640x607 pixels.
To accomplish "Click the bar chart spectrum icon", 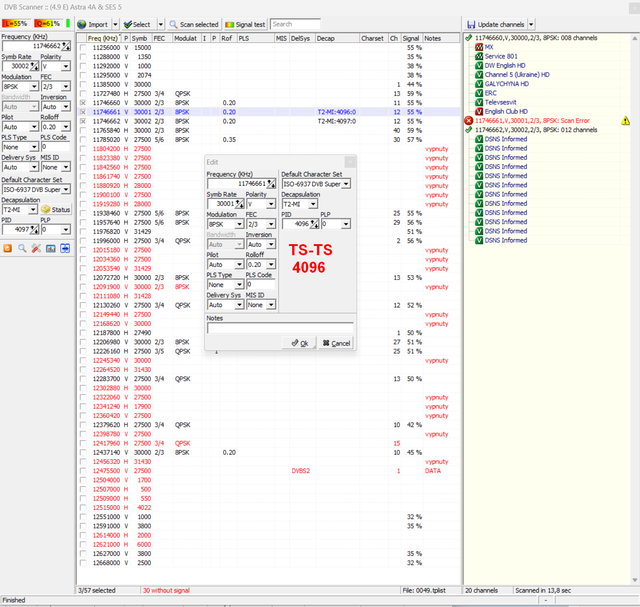I will point(51,248).
